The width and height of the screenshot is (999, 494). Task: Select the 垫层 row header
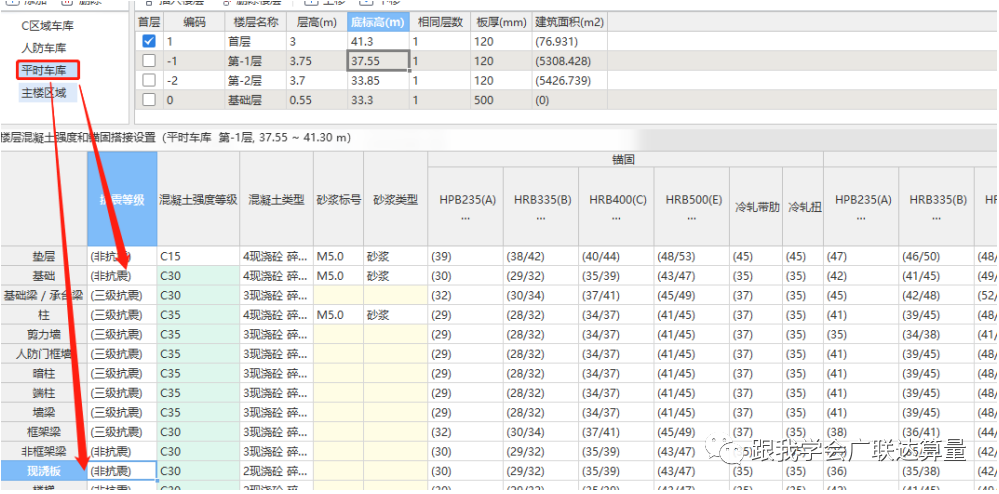(43, 256)
